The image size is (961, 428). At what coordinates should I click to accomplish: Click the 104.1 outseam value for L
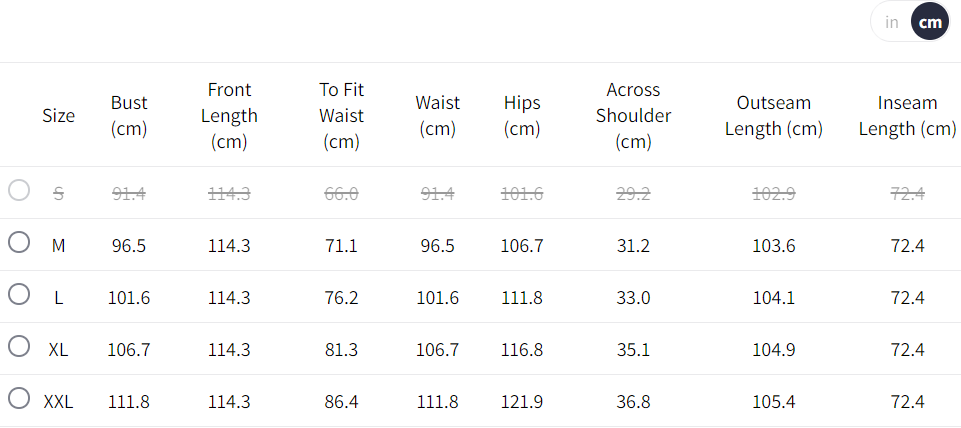point(774,298)
